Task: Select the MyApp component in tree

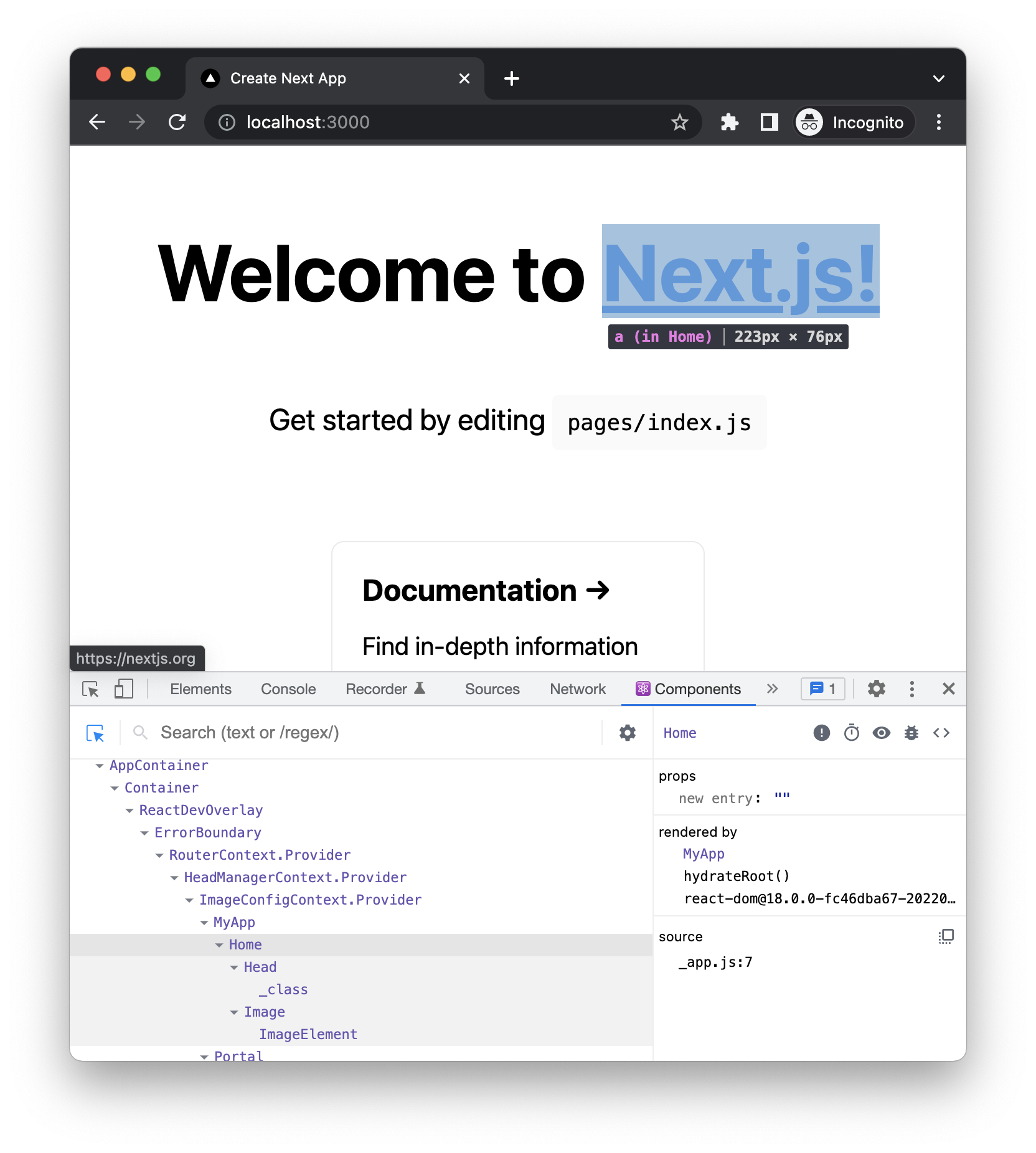Action: click(x=234, y=923)
